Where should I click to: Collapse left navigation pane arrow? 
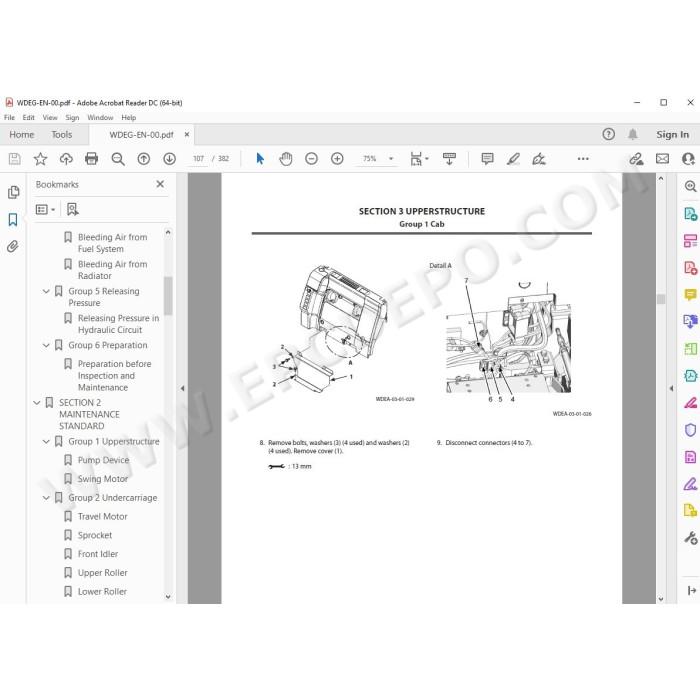click(x=182, y=388)
